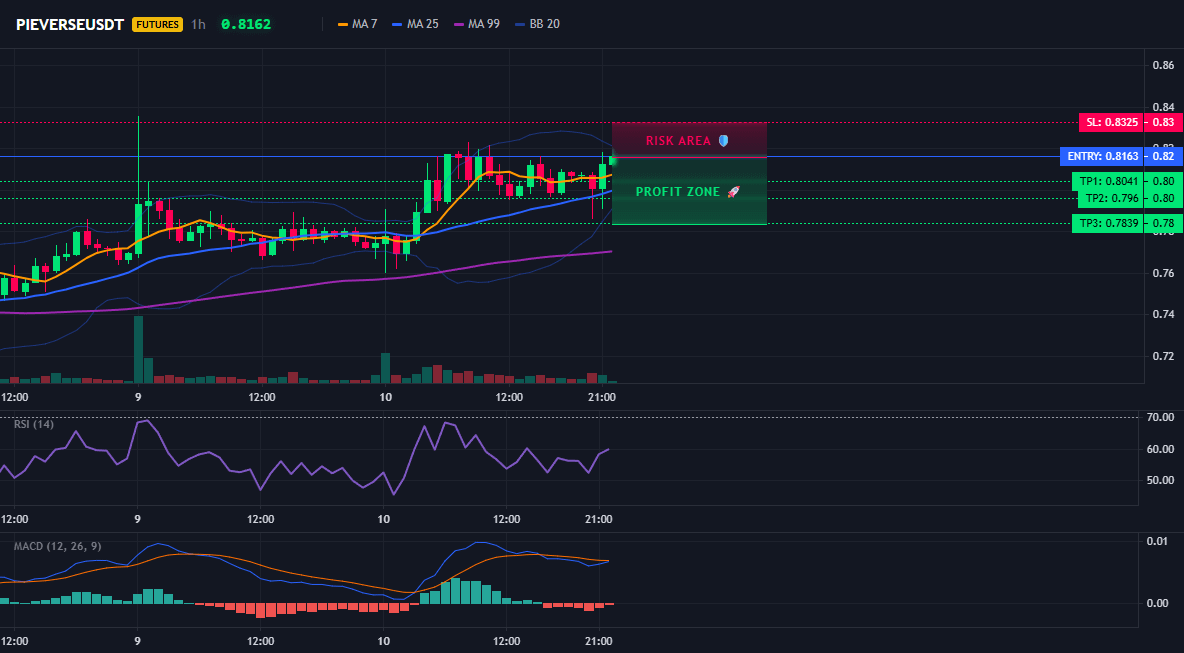1184x653 pixels.
Task: Select the 1h timeframe label
Action: [x=198, y=24]
